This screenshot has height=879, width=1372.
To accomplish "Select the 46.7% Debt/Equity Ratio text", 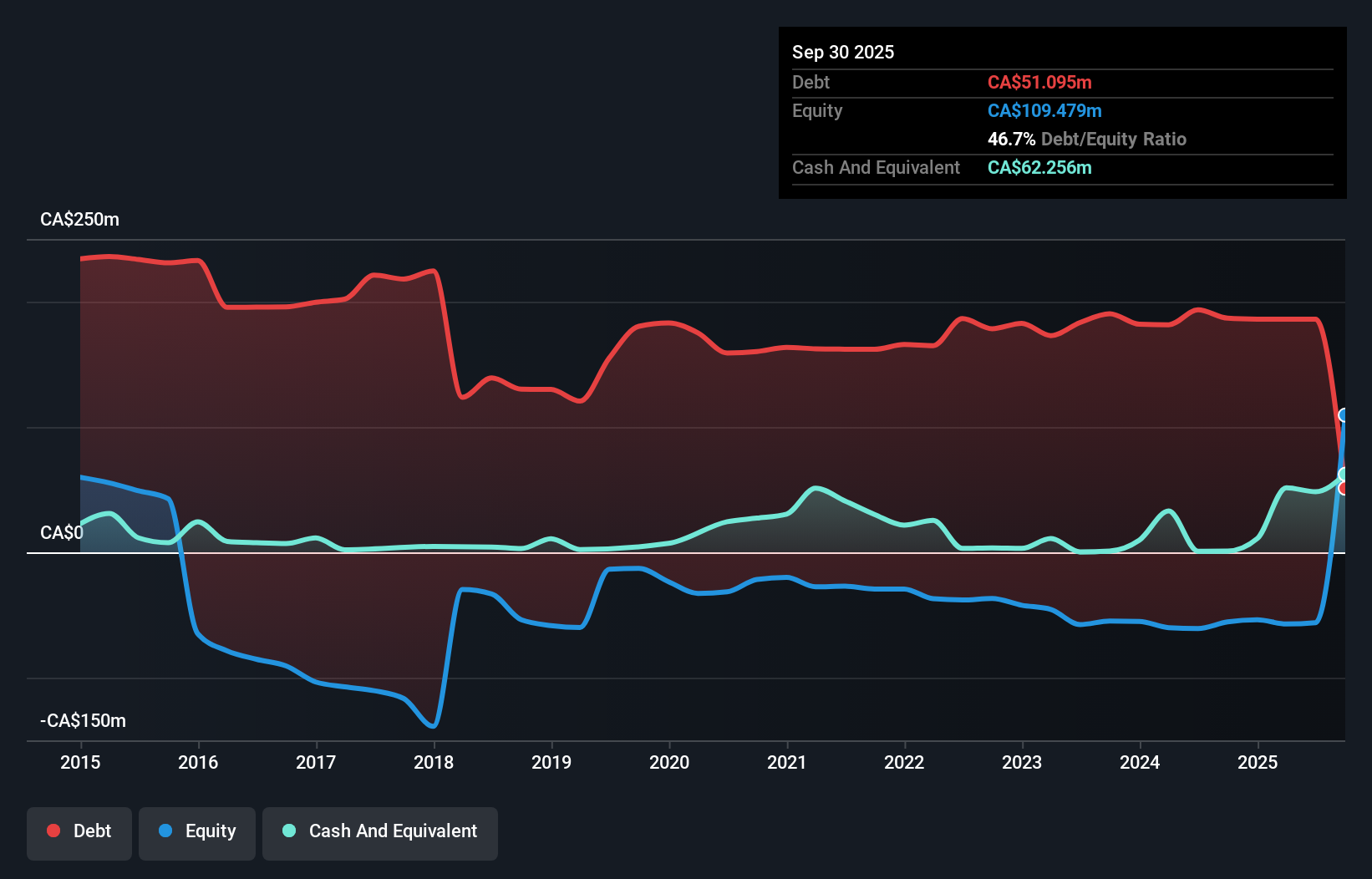I will (x=1087, y=139).
